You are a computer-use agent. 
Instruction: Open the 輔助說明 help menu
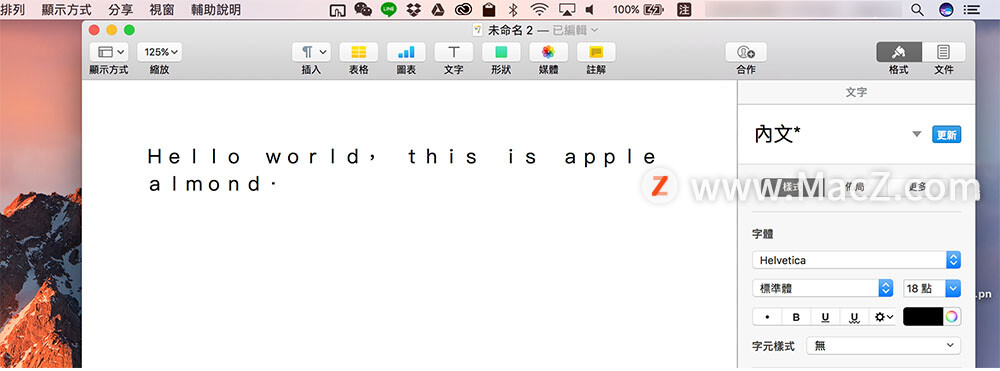216,10
